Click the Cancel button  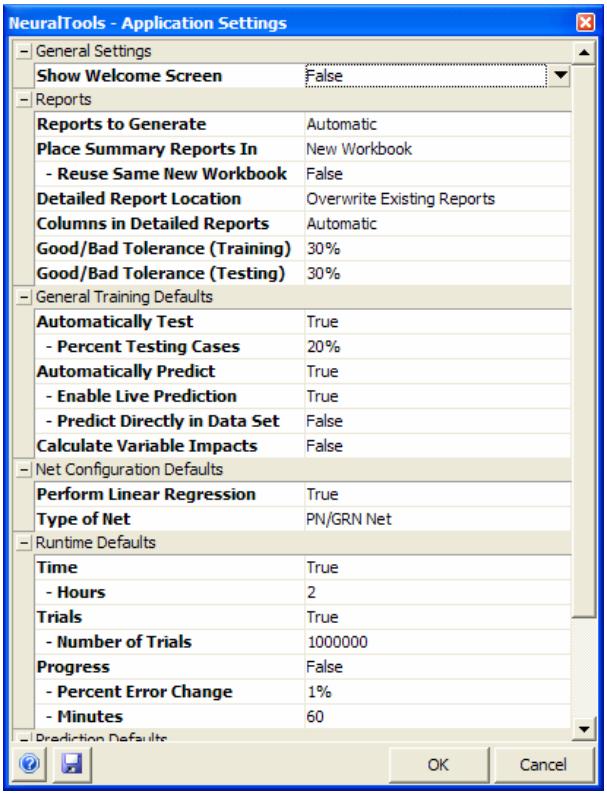point(543,764)
